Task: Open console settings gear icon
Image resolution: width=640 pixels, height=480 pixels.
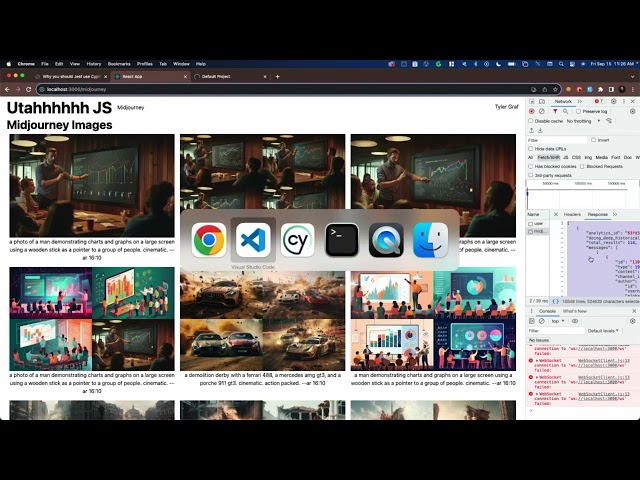Action: pyautogui.click(x=633, y=321)
